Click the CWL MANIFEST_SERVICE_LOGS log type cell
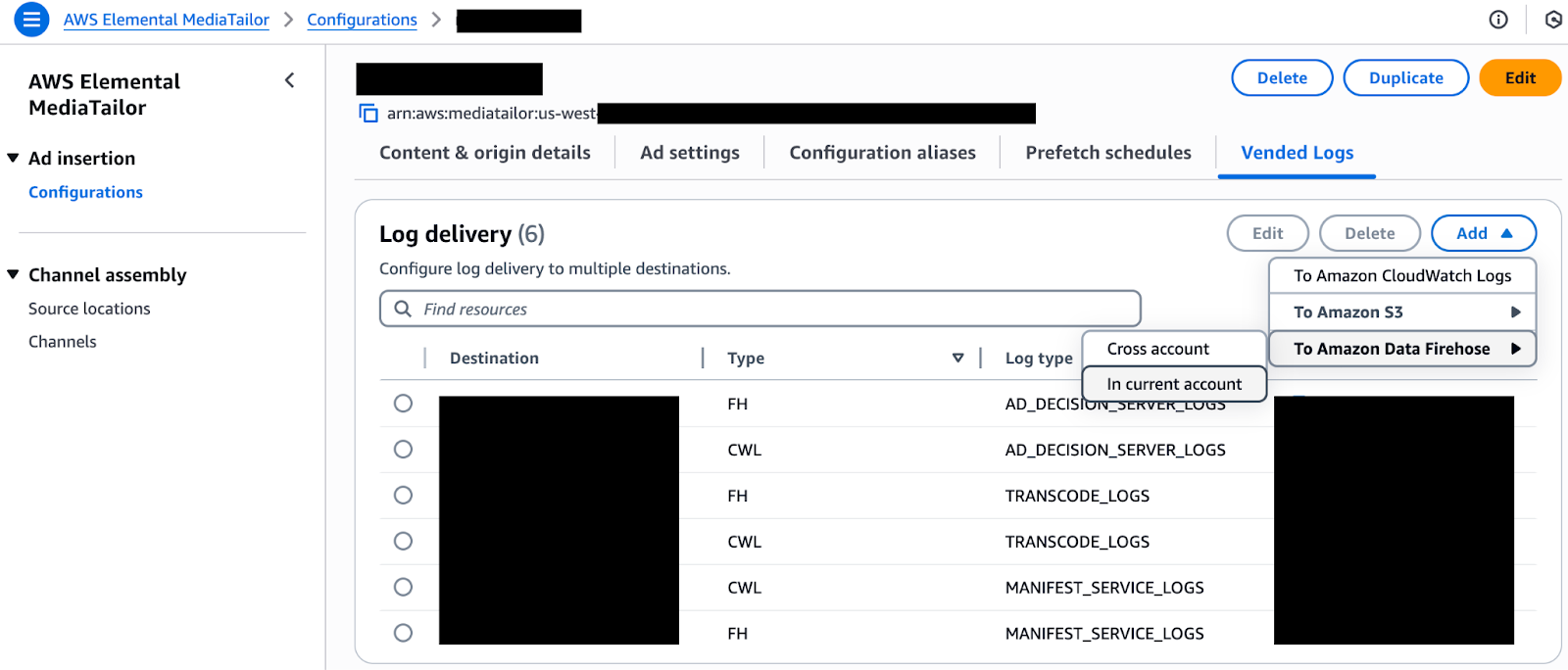This screenshot has height=670, width=1568. coord(1104,588)
